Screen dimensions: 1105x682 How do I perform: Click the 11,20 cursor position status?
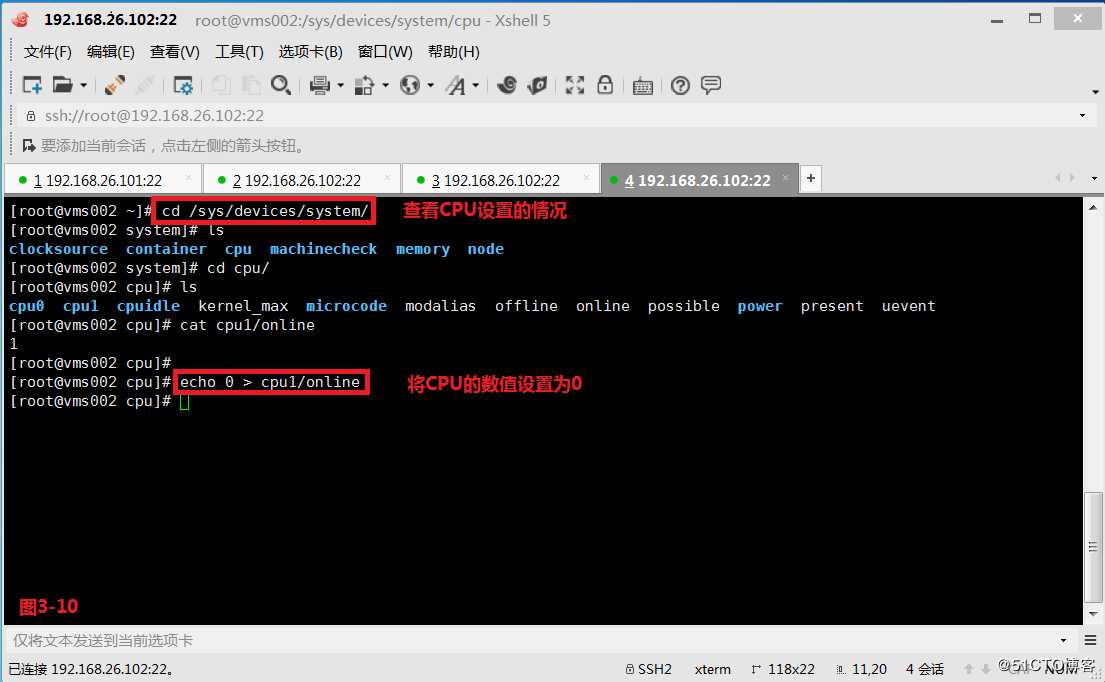click(862, 669)
